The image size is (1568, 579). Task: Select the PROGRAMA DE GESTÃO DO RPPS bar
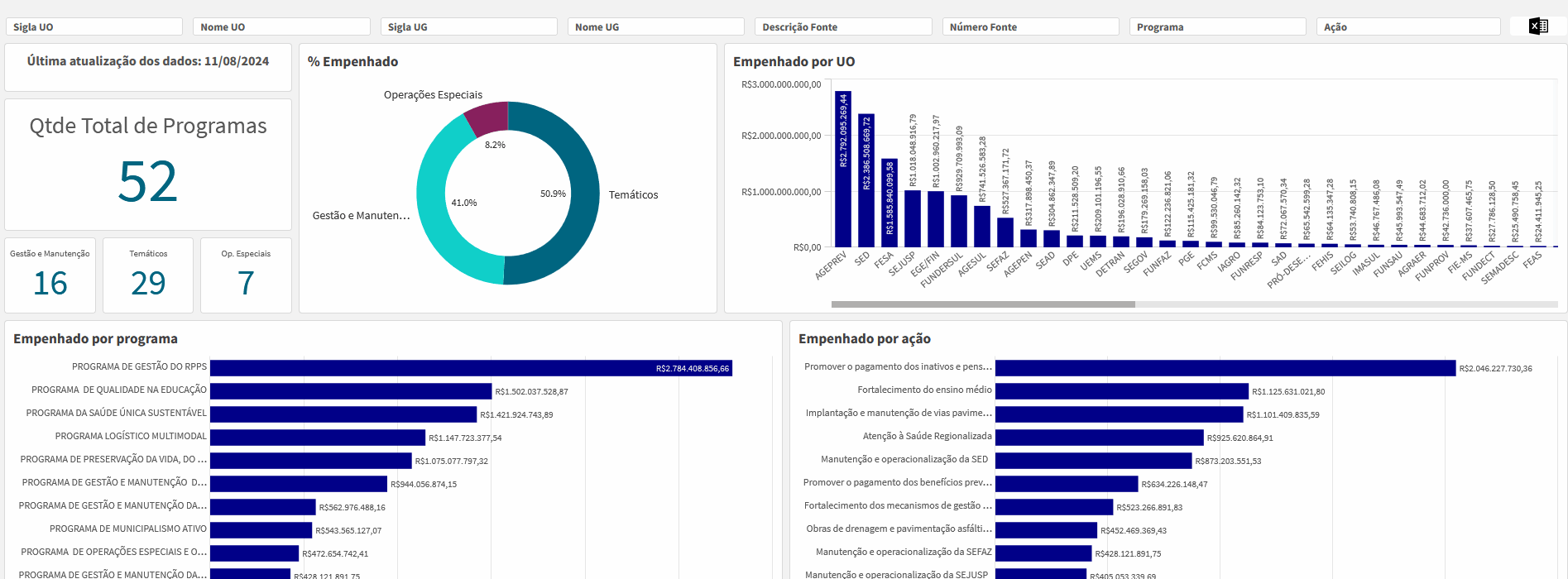coord(470,368)
